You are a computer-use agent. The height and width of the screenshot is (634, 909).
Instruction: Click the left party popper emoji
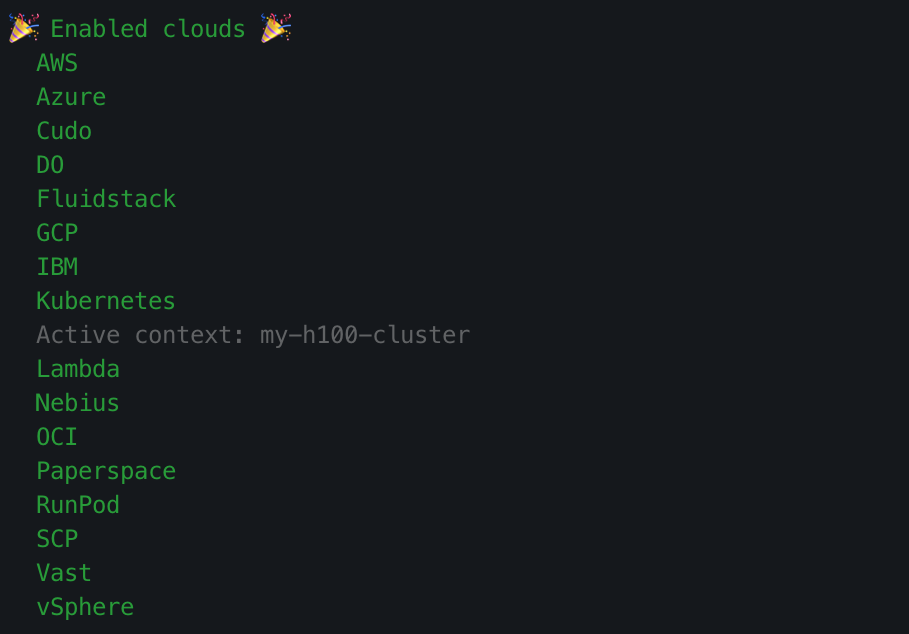(24, 28)
